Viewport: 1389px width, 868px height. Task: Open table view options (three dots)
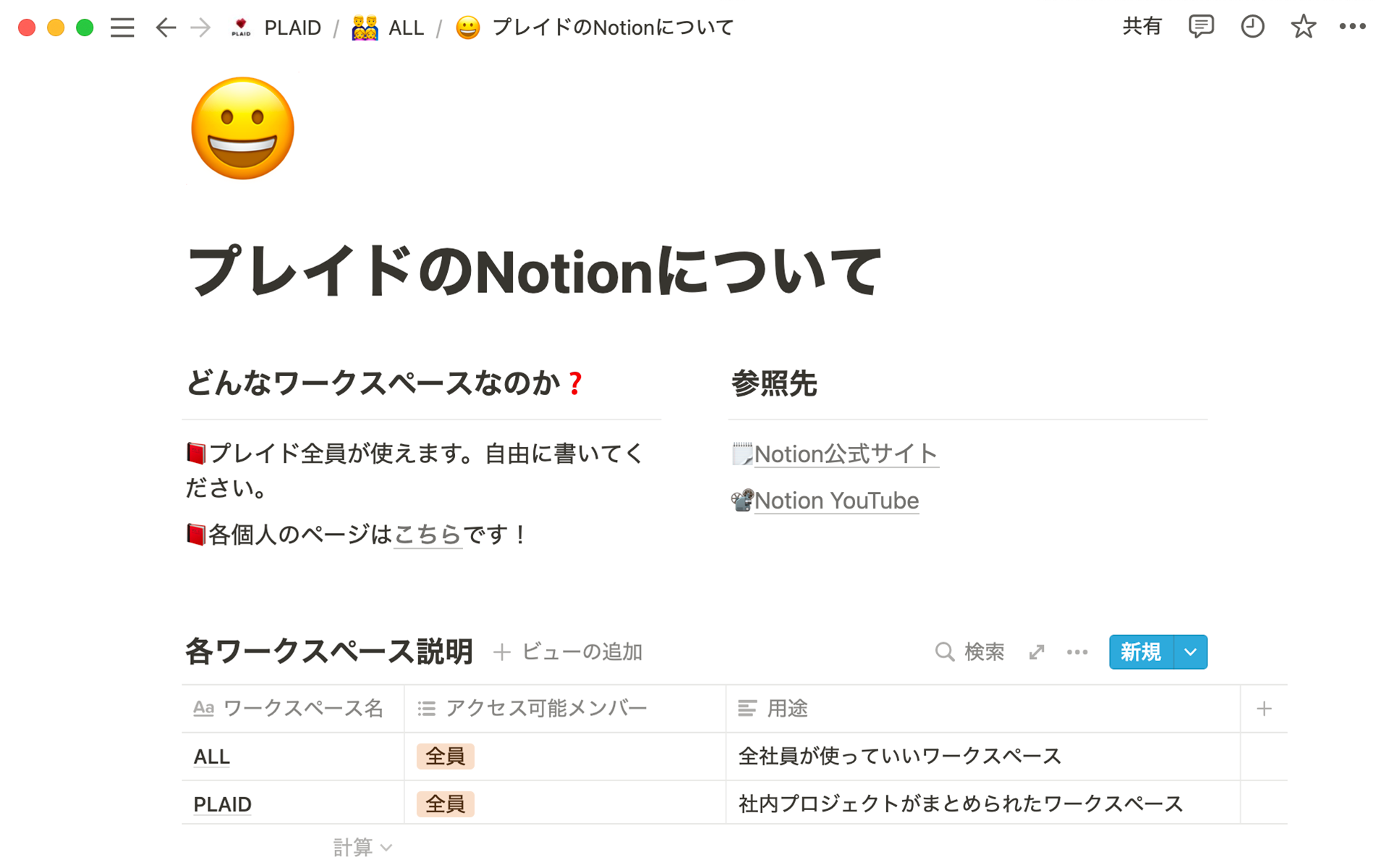(x=1077, y=652)
